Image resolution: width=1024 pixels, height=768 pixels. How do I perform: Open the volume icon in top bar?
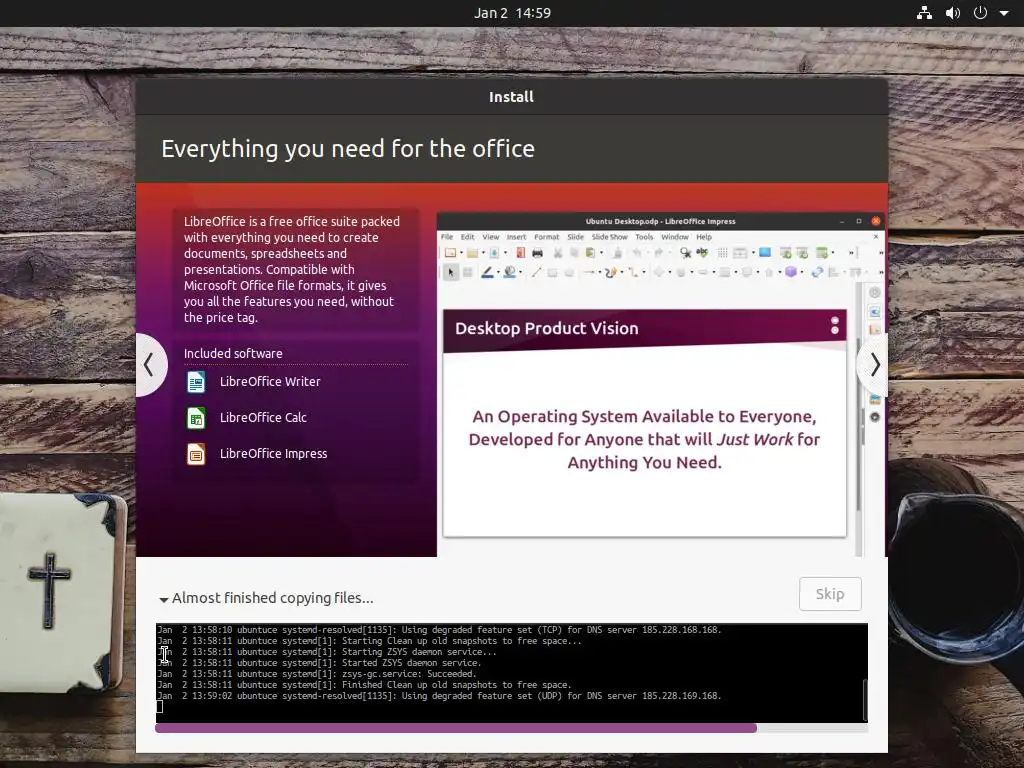[953, 13]
